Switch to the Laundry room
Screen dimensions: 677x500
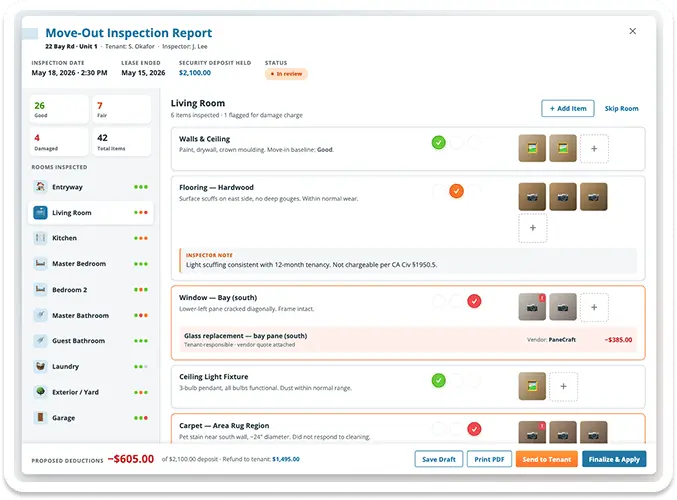click(x=91, y=366)
